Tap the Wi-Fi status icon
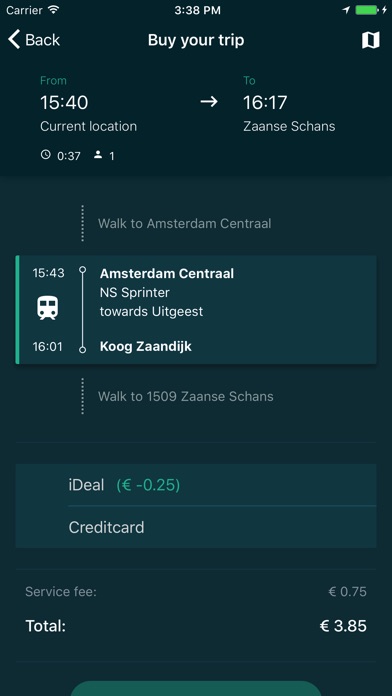This screenshot has width=392, height=696. point(54,10)
